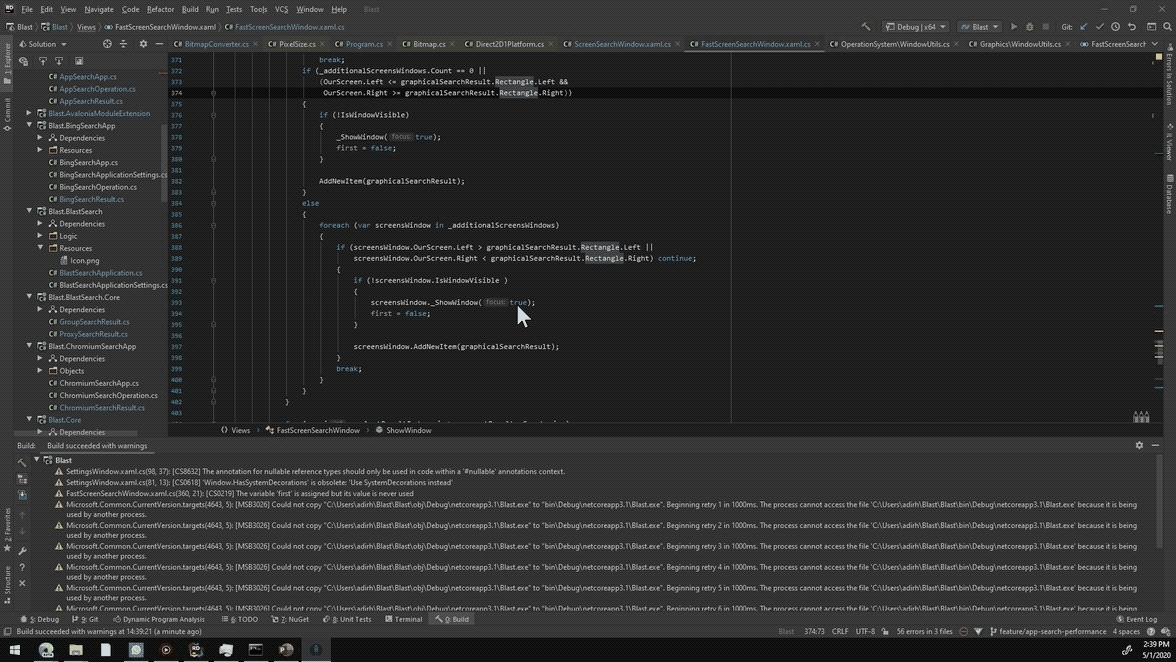Screen dimensions: 1176x662
Task: Close the BitmapConverter.cs tab
Action: coord(255,44)
